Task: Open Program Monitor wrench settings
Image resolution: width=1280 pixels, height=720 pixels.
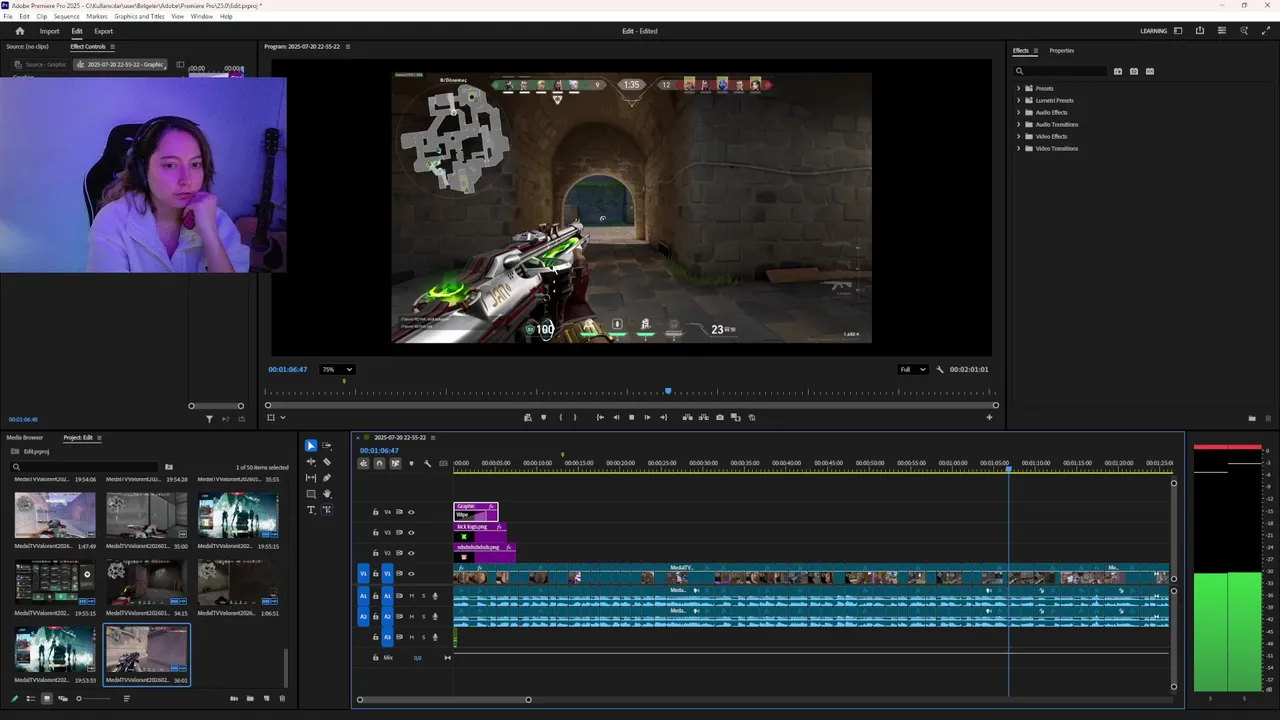Action: [x=940, y=369]
